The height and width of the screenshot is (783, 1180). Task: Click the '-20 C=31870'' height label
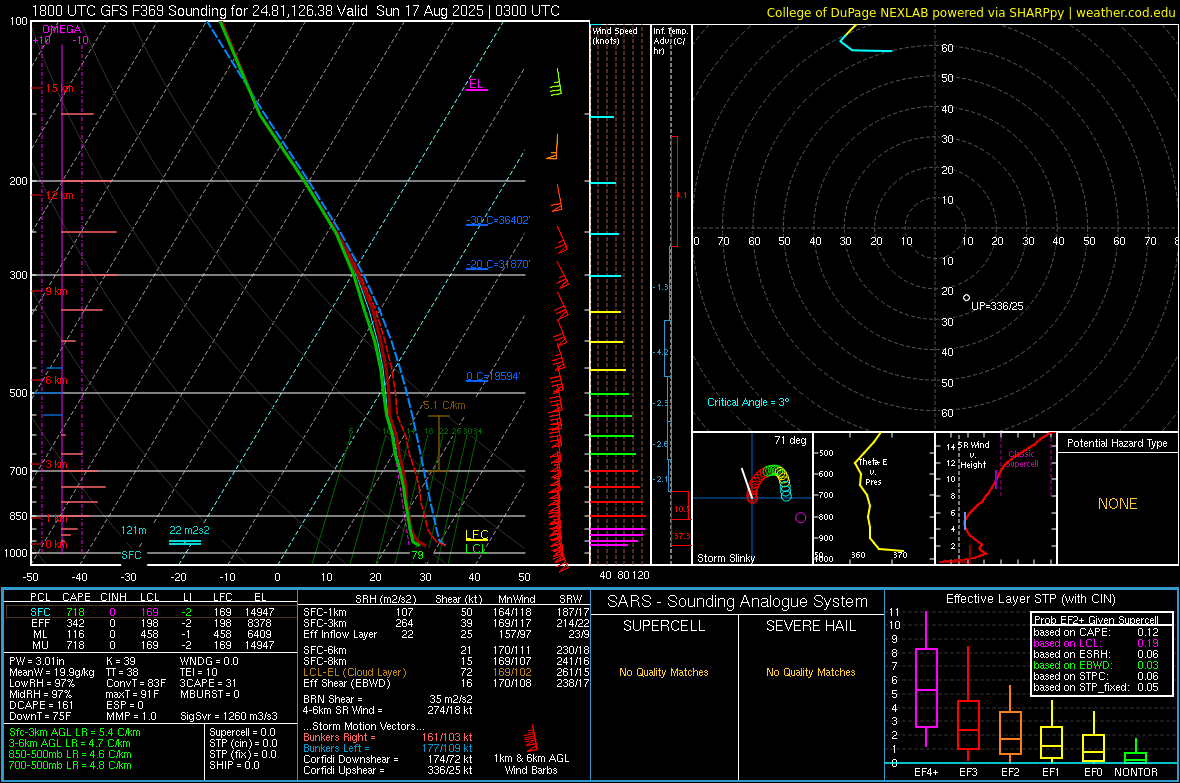point(498,264)
